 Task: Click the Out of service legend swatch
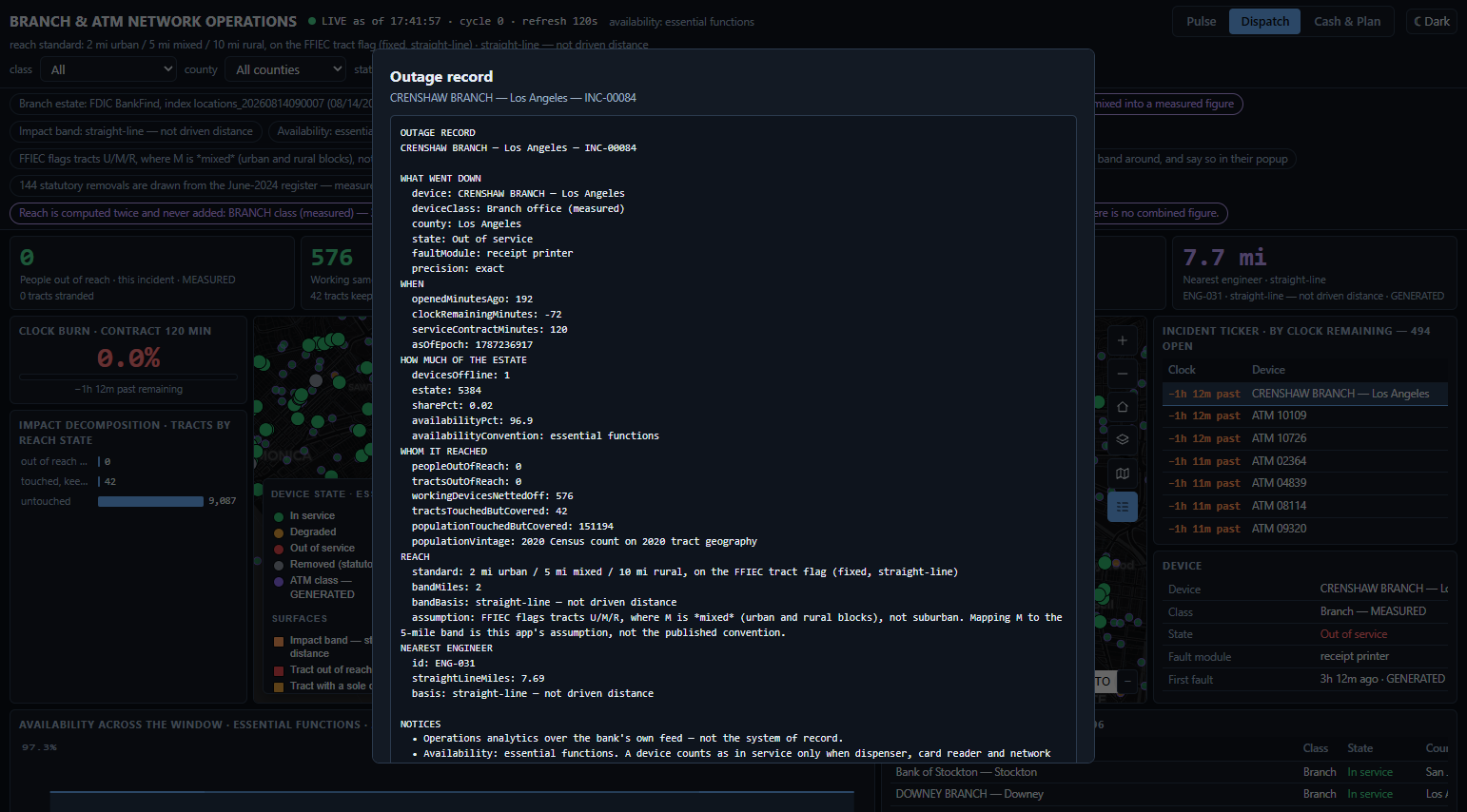(x=279, y=549)
